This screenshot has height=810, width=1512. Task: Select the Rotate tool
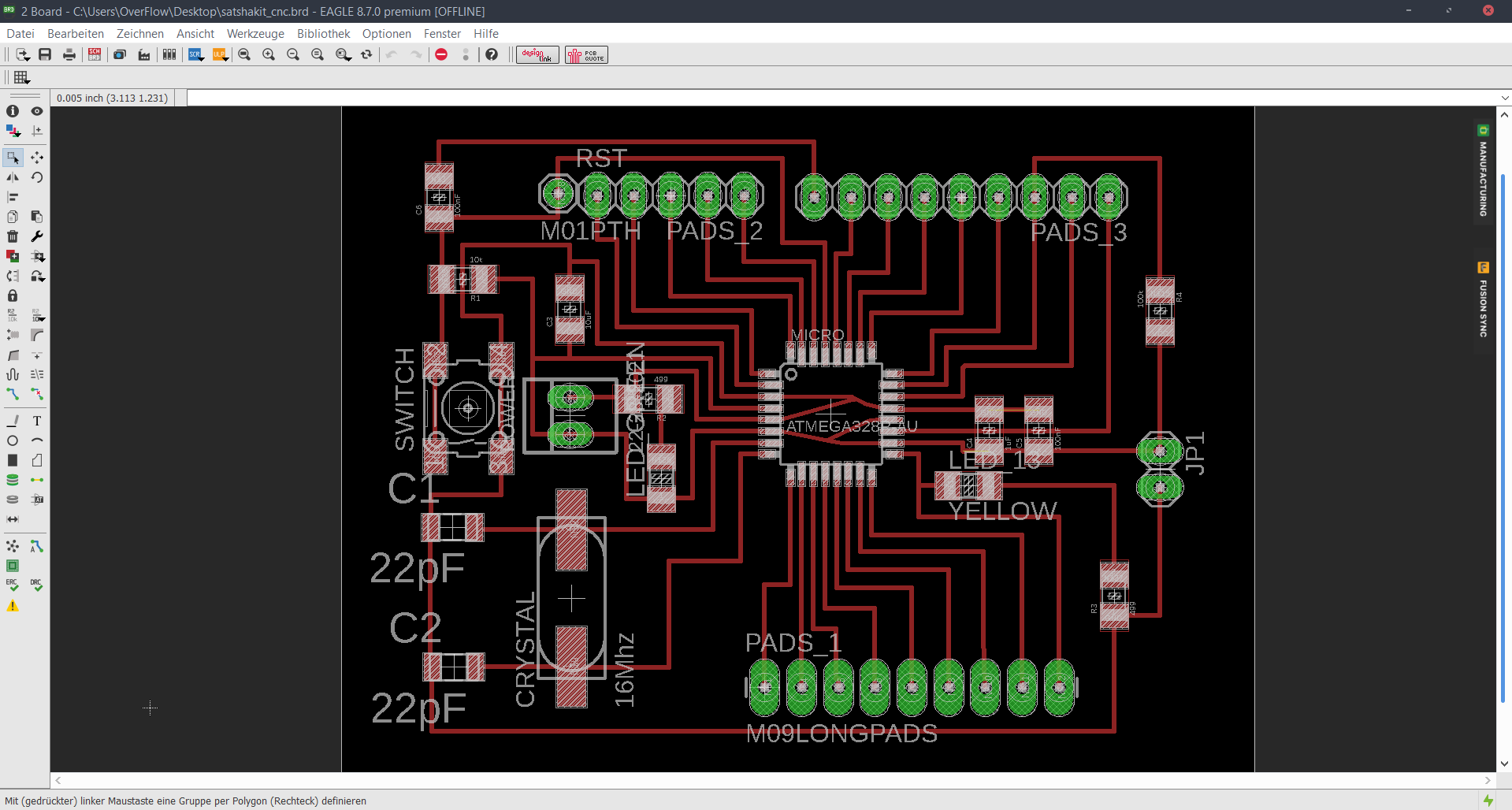coord(37,177)
